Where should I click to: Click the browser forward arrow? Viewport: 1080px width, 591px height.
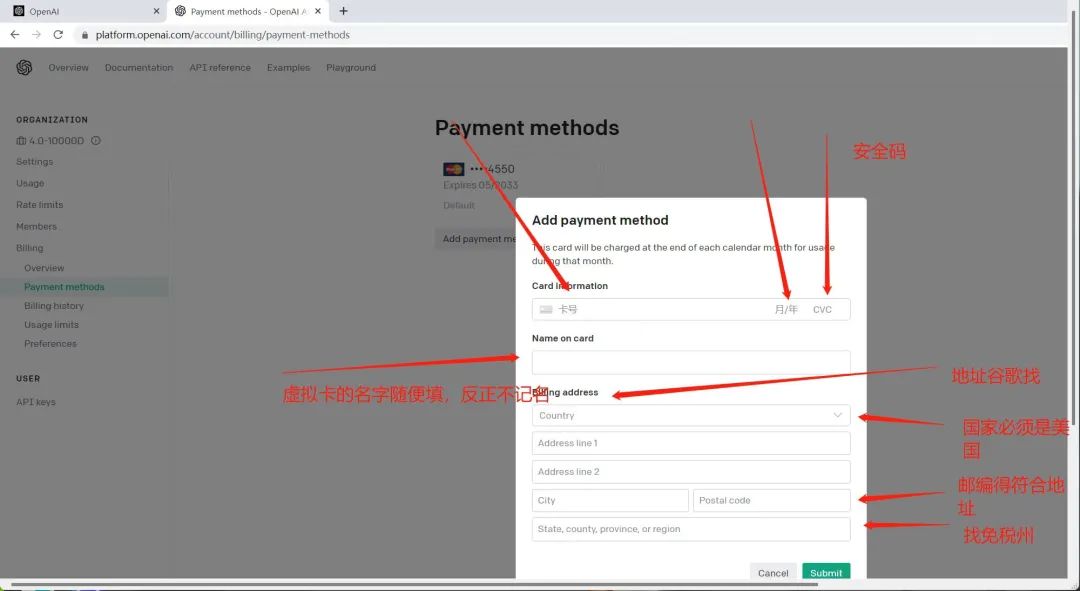[37, 34]
